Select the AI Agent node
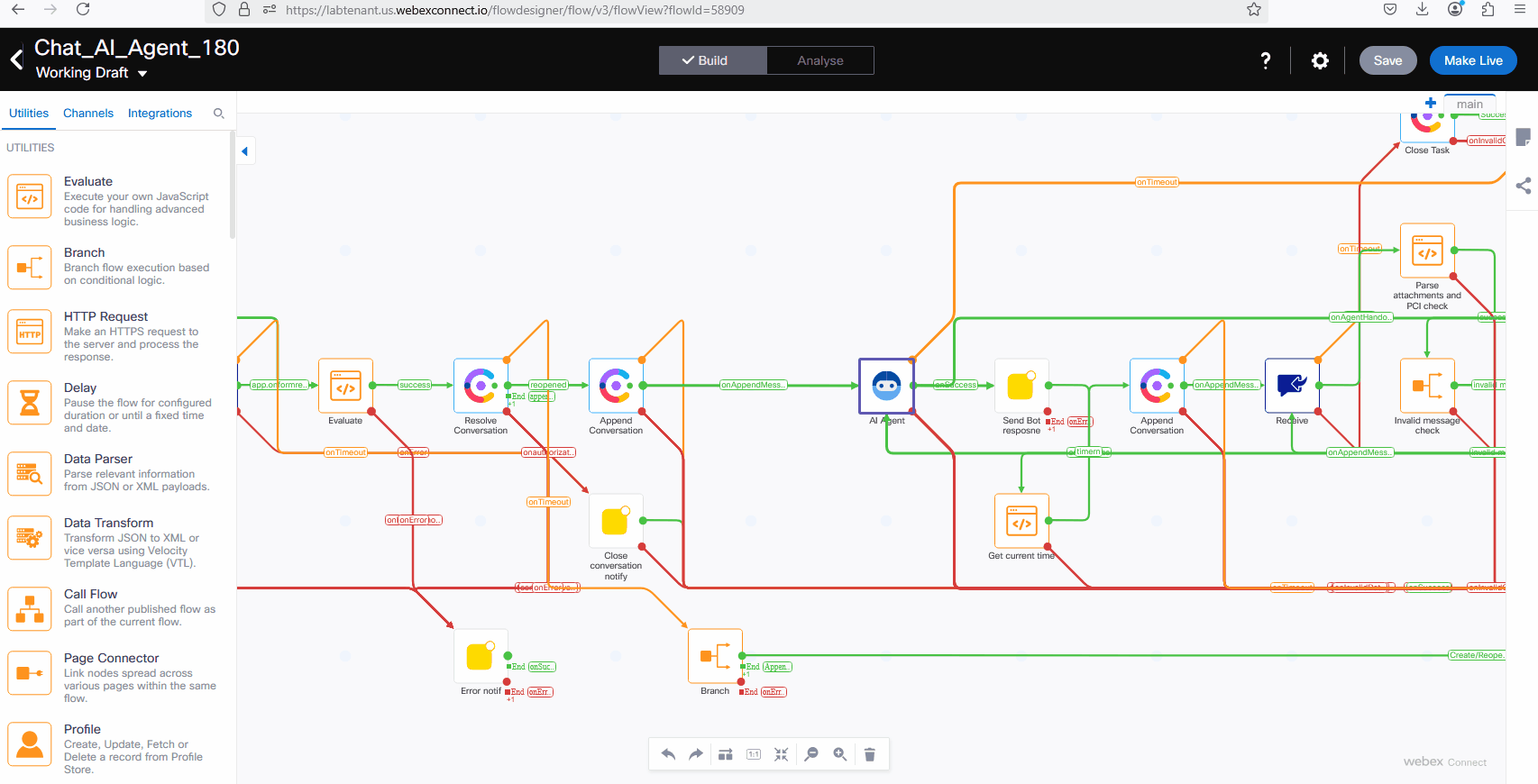Image resolution: width=1538 pixels, height=784 pixels. (x=886, y=386)
